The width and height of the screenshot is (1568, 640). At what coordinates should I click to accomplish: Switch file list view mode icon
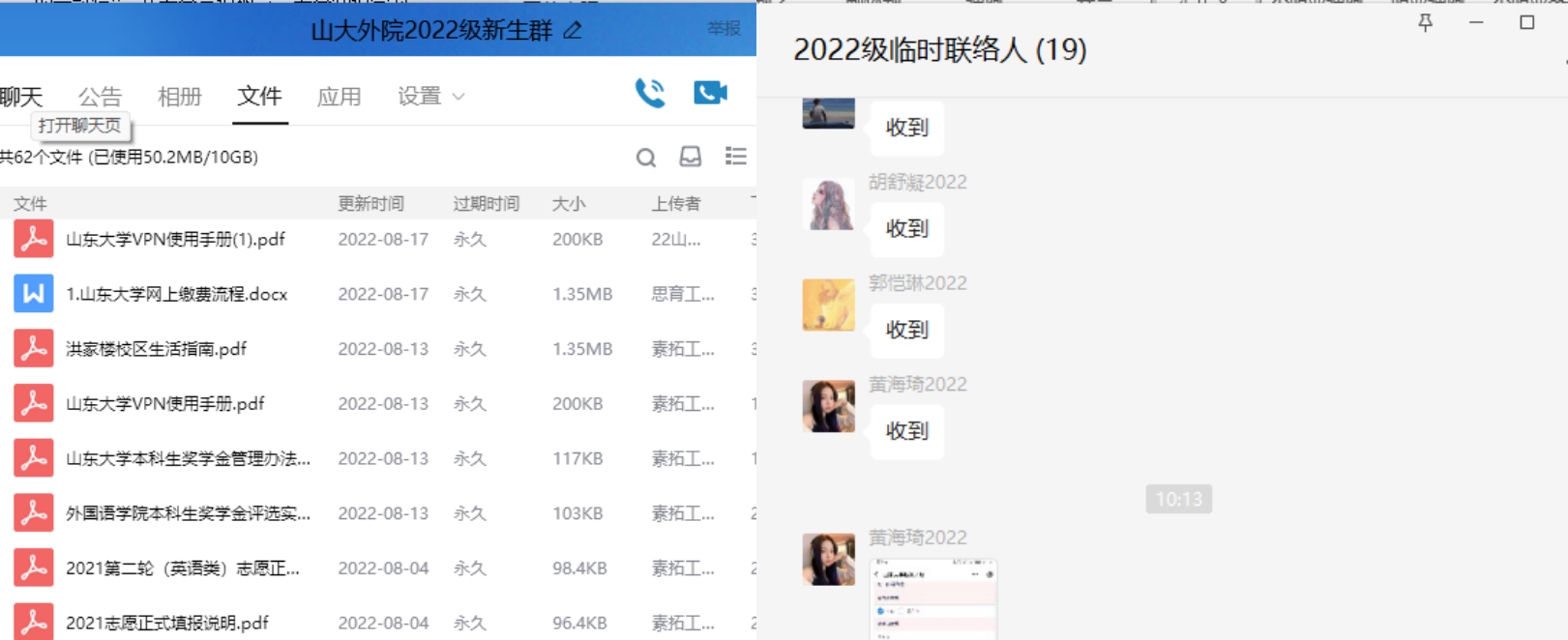tap(736, 157)
